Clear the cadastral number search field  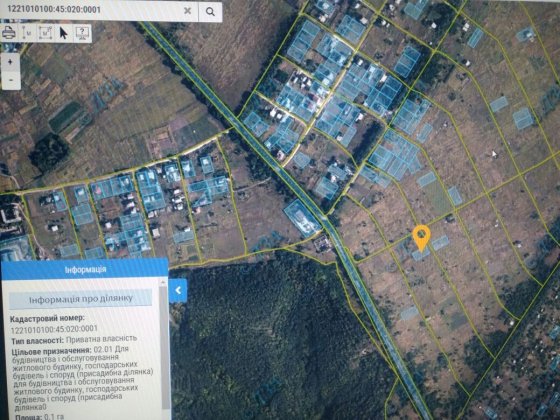pos(187,11)
